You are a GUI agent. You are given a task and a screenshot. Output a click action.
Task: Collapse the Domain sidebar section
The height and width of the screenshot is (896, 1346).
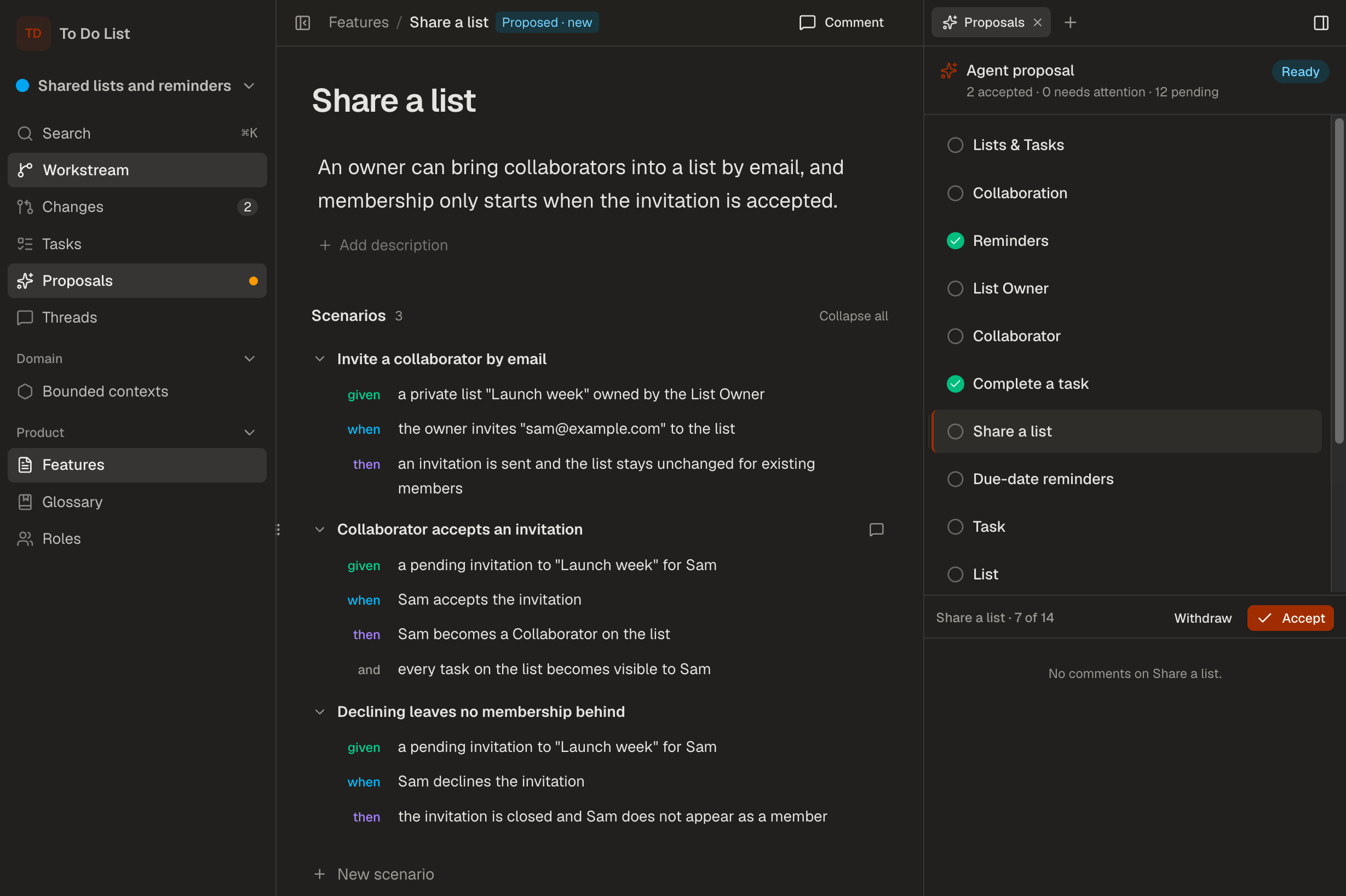point(249,358)
